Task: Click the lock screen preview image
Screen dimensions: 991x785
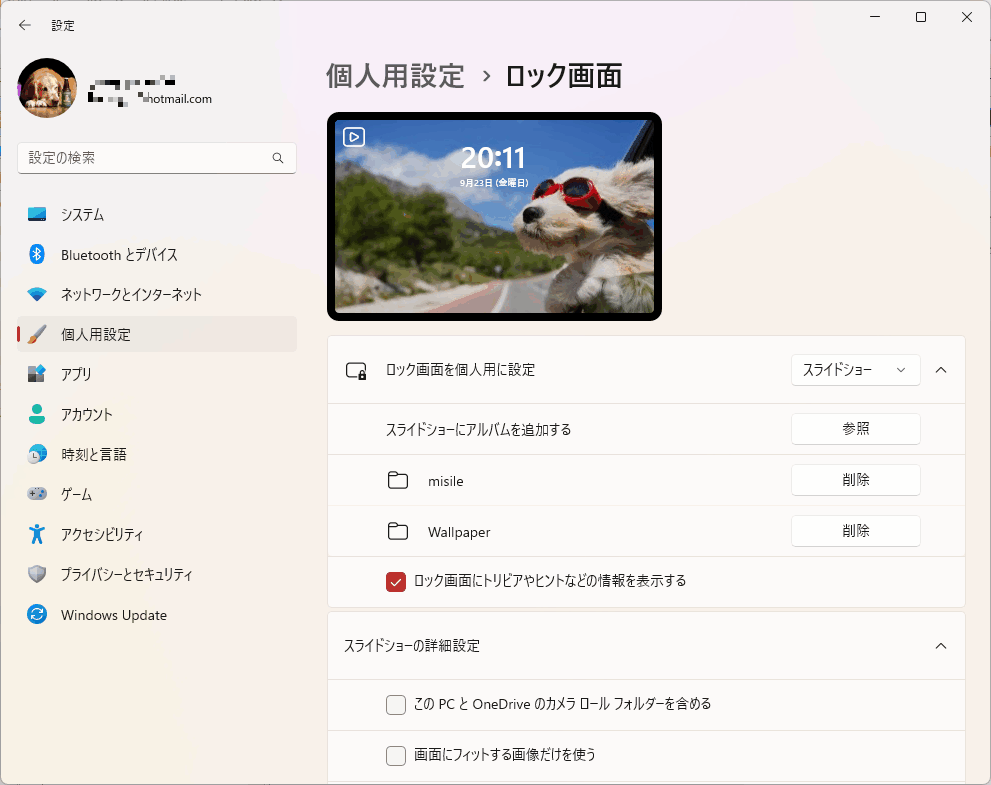Action: [494, 216]
